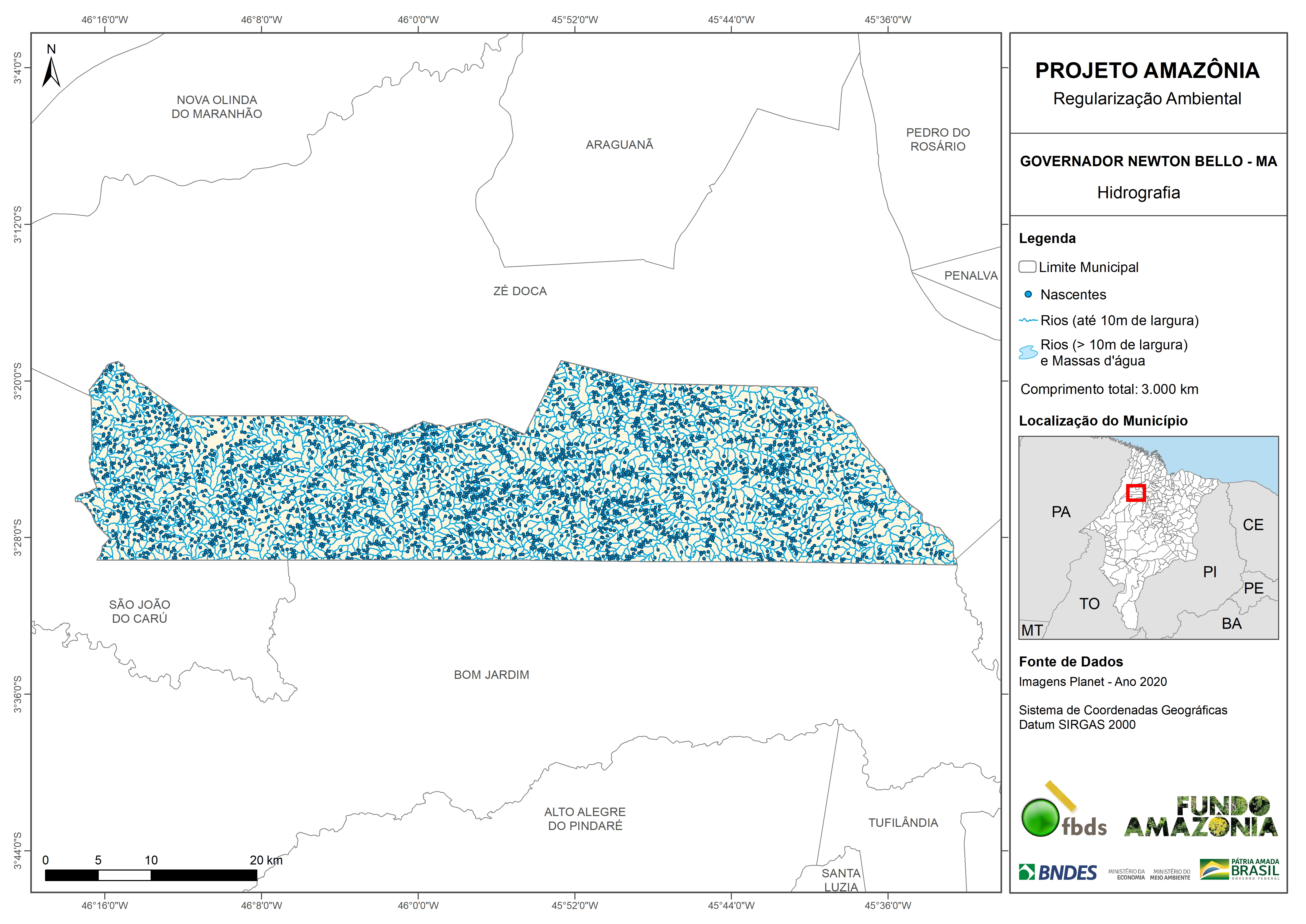Click the PROJETO AMAZÔNIA title text
The height and width of the screenshot is (924, 1306).
tap(1147, 71)
